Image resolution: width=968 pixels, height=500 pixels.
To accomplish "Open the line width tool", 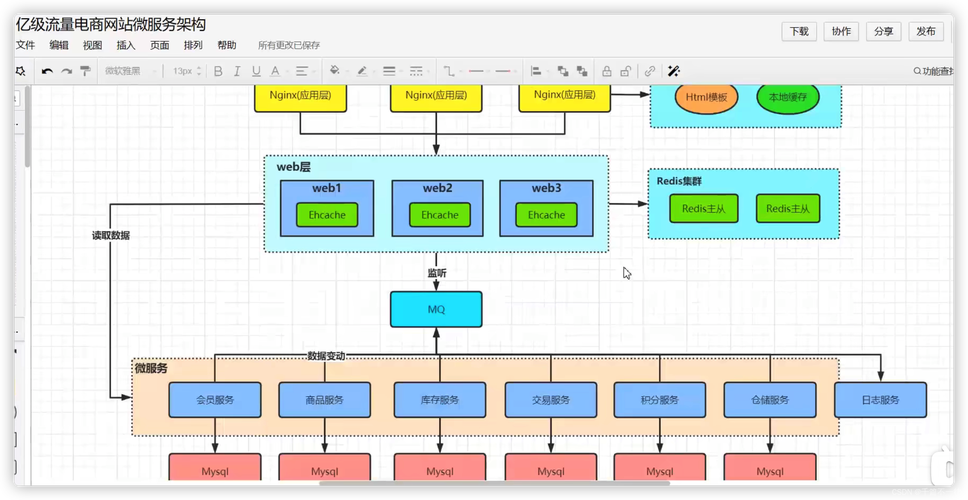I will [389, 72].
